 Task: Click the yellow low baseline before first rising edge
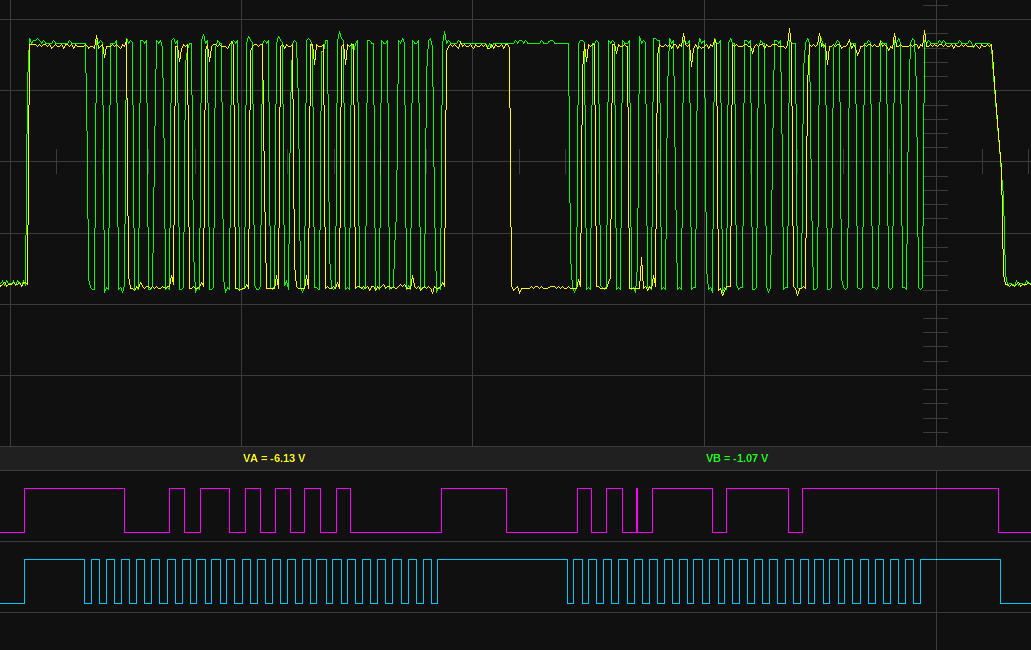coord(12,284)
